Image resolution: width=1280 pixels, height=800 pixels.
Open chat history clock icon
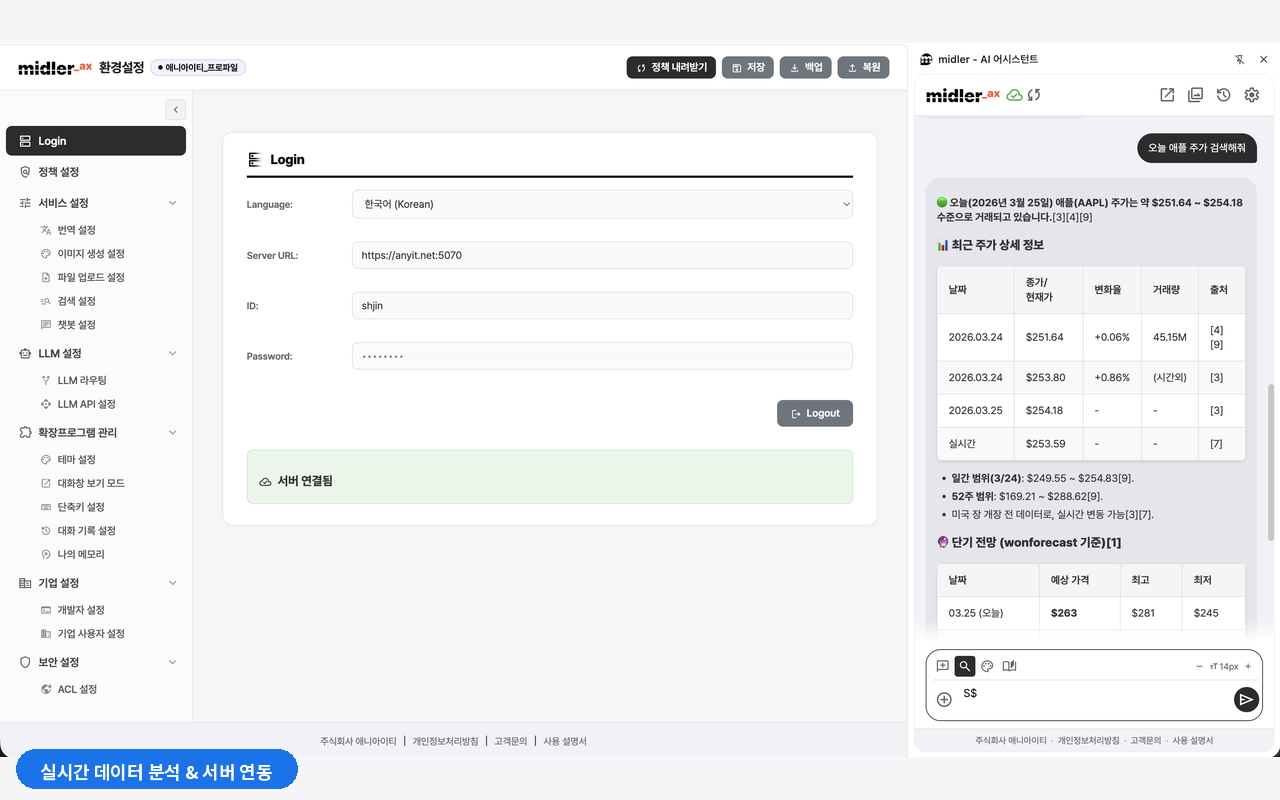(1223, 95)
